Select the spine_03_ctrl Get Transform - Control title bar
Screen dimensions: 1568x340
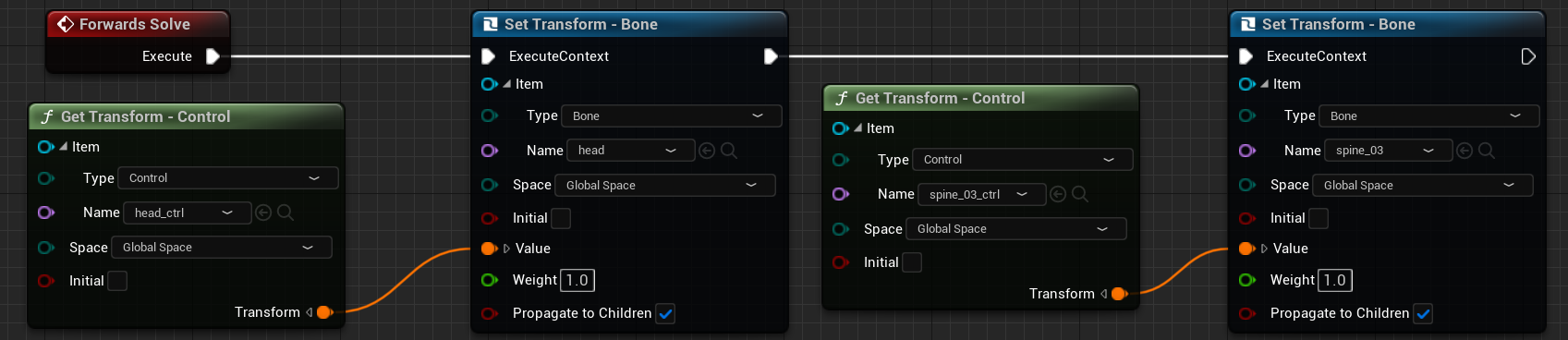point(981,98)
